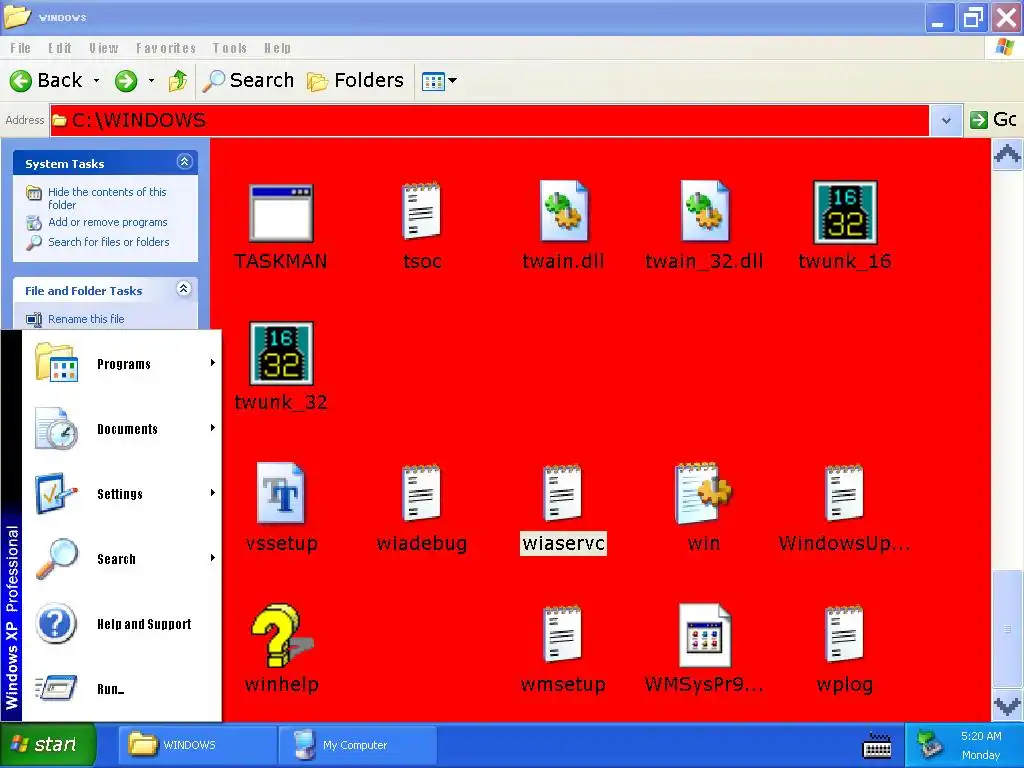Click the Go button beside address bar

(x=993, y=120)
